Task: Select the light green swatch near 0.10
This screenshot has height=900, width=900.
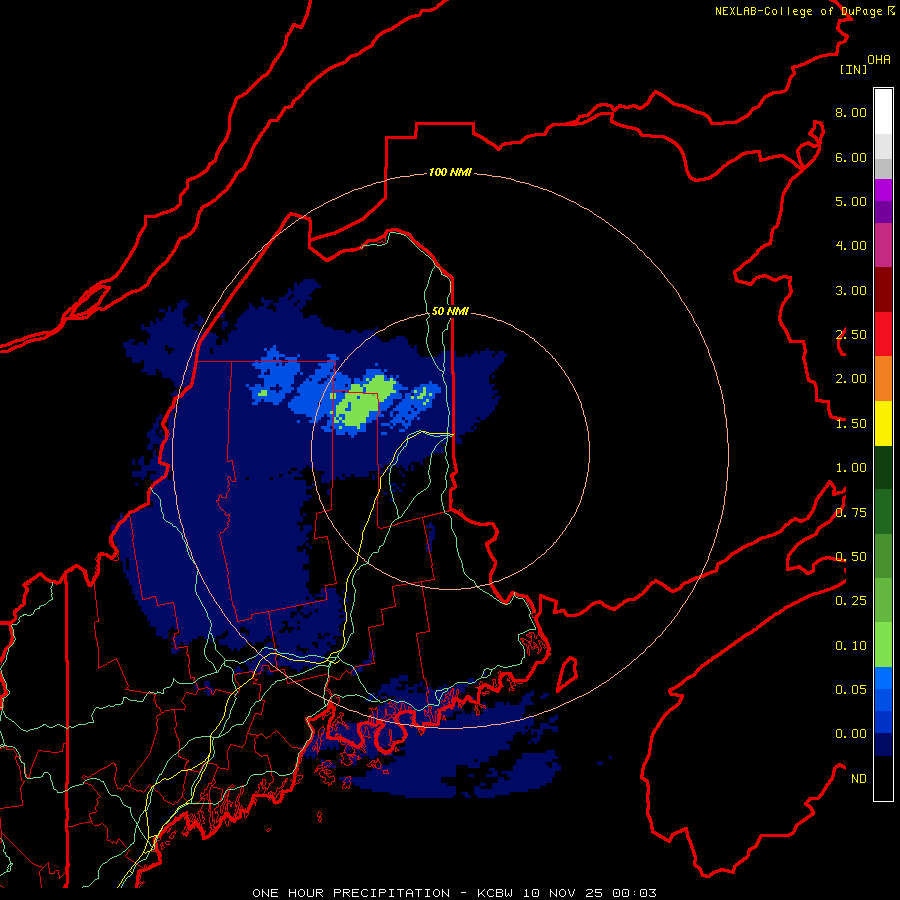Action: pos(883,645)
